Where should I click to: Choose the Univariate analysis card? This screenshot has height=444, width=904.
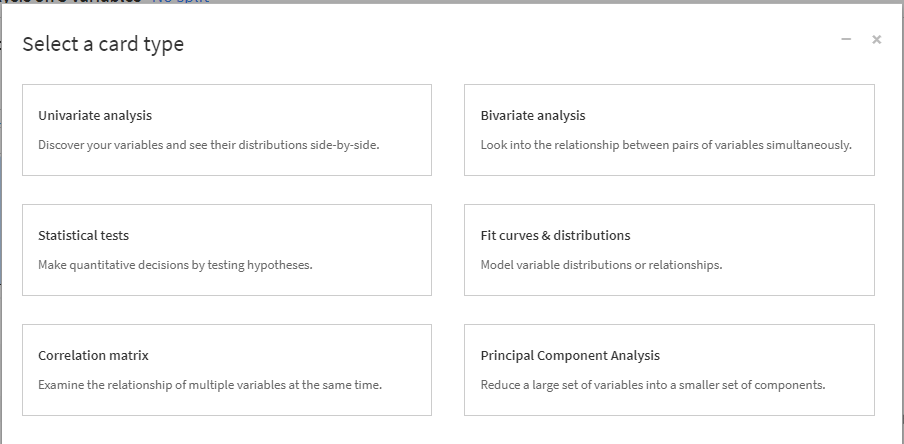tap(227, 130)
